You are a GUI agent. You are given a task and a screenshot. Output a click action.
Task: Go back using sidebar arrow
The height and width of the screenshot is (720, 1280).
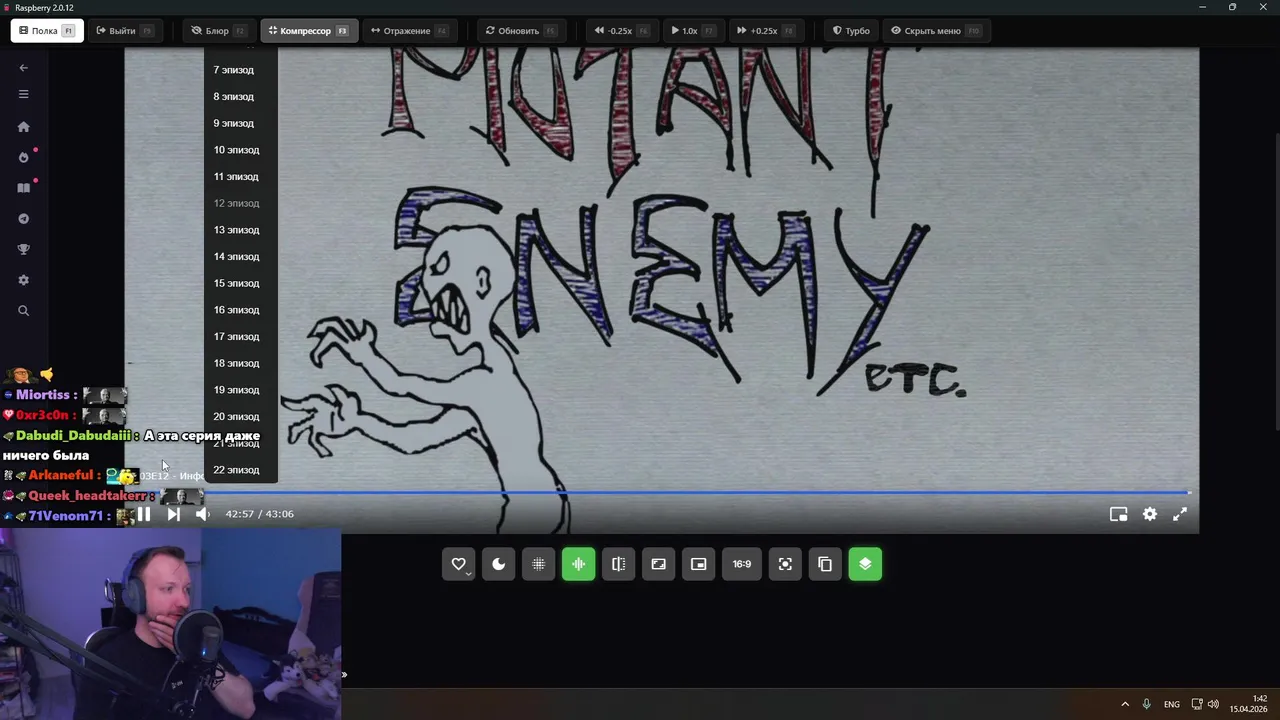pos(23,68)
